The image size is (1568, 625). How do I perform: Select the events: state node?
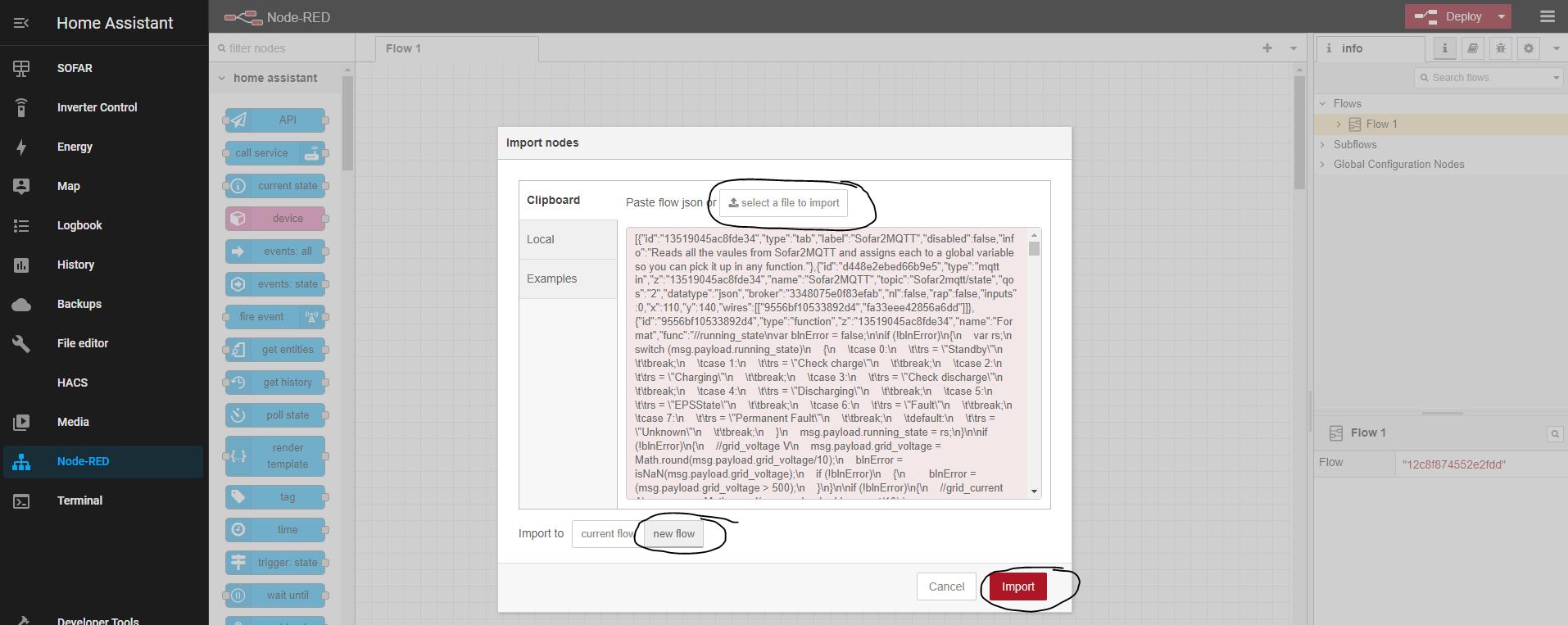(275, 284)
